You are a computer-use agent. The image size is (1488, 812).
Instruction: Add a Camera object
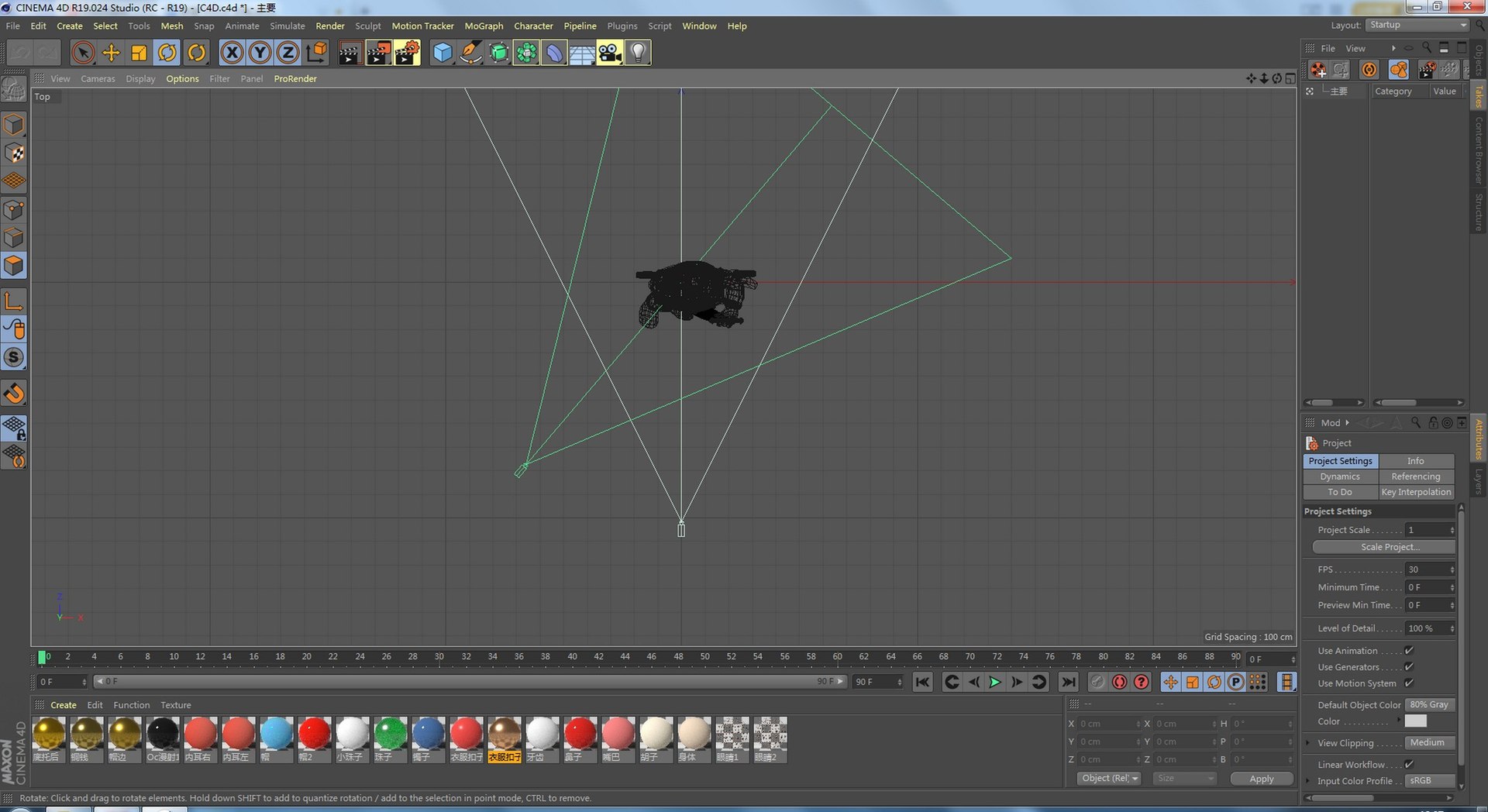point(610,53)
